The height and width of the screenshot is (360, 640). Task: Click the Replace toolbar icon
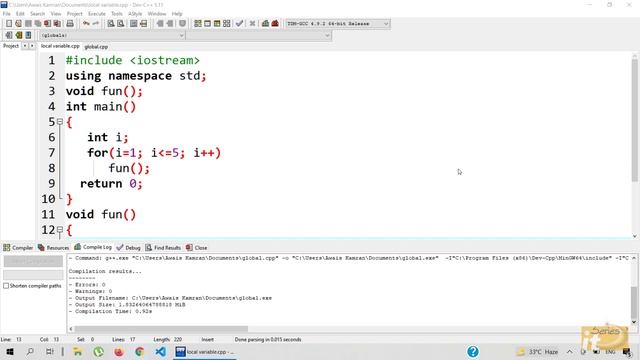tap(120, 24)
